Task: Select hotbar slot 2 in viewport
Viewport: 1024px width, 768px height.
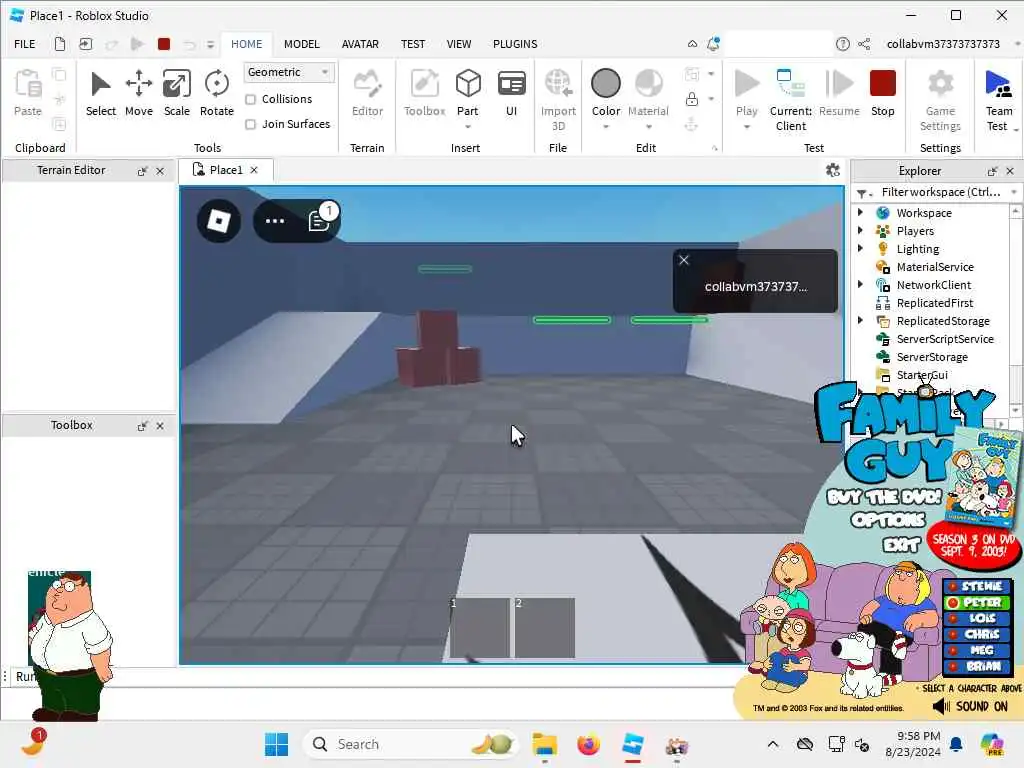Action: click(x=545, y=627)
